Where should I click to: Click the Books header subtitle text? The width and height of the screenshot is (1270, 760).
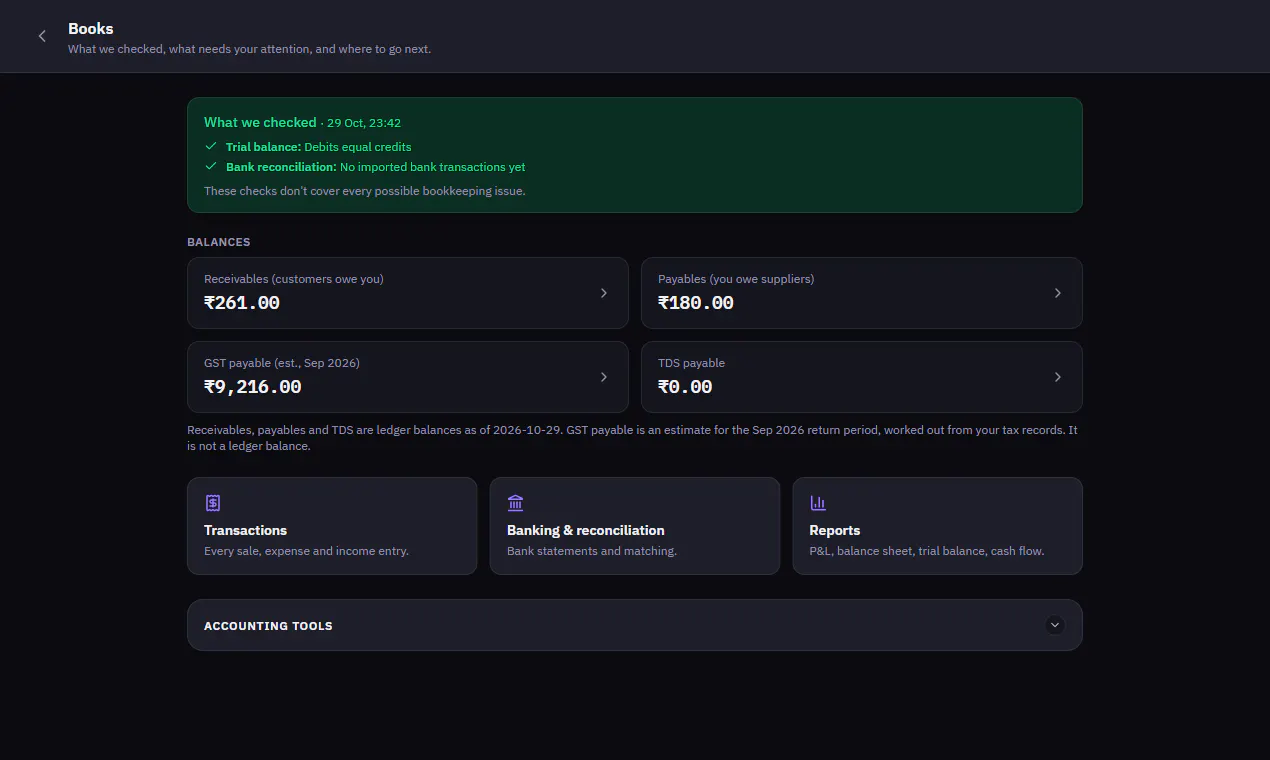(250, 49)
